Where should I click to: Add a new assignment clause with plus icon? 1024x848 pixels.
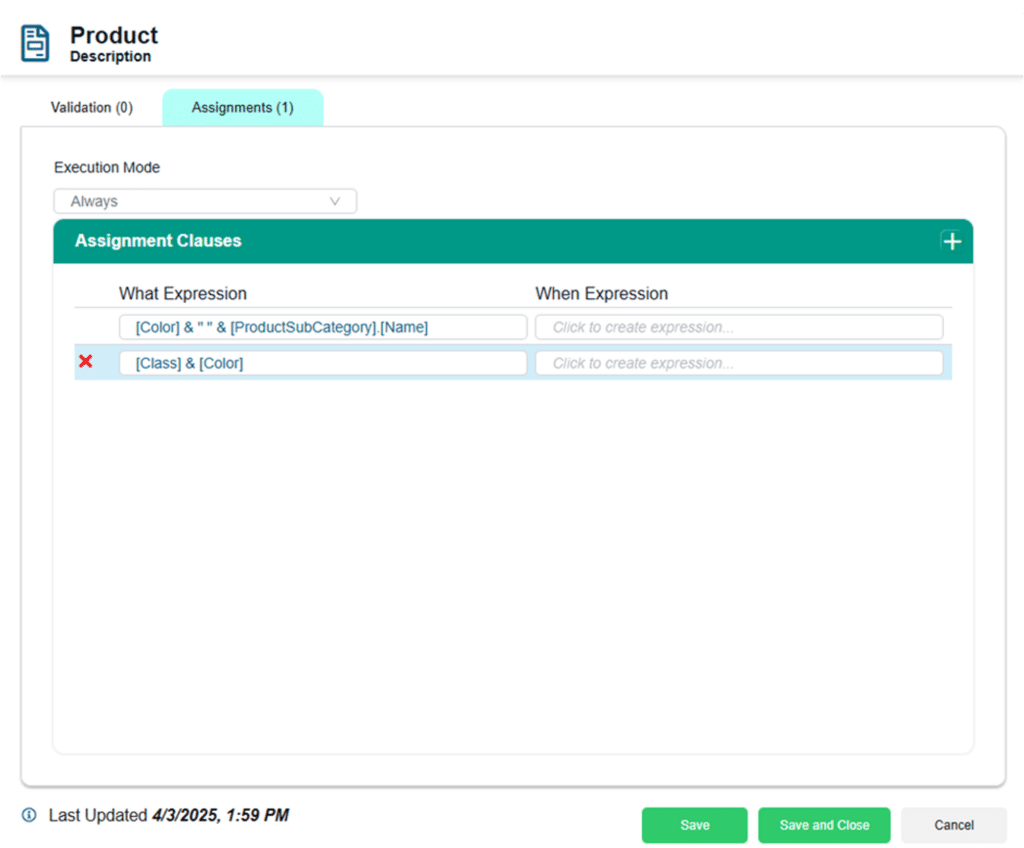click(x=952, y=242)
